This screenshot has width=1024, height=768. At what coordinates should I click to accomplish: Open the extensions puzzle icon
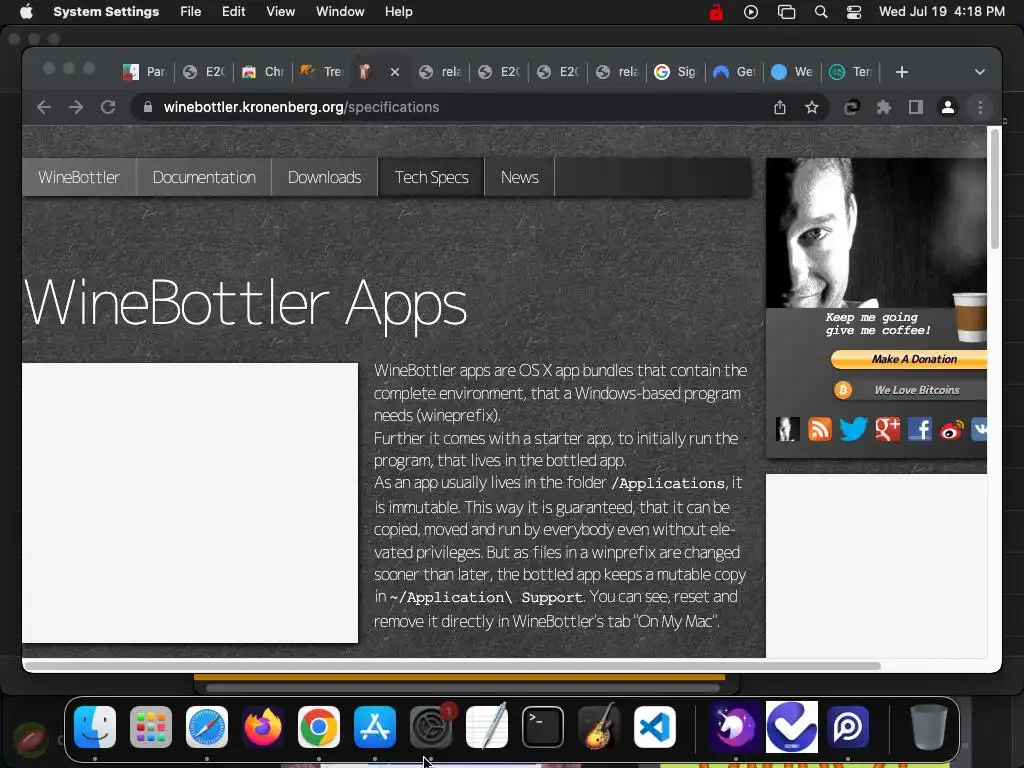tap(884, 107)
